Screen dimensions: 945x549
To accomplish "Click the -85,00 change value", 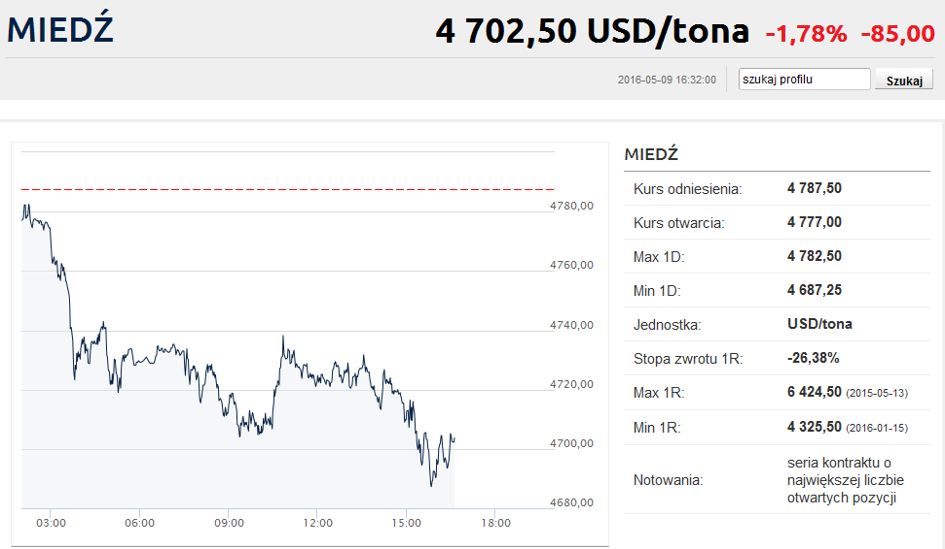I will (x=897, y=34).
